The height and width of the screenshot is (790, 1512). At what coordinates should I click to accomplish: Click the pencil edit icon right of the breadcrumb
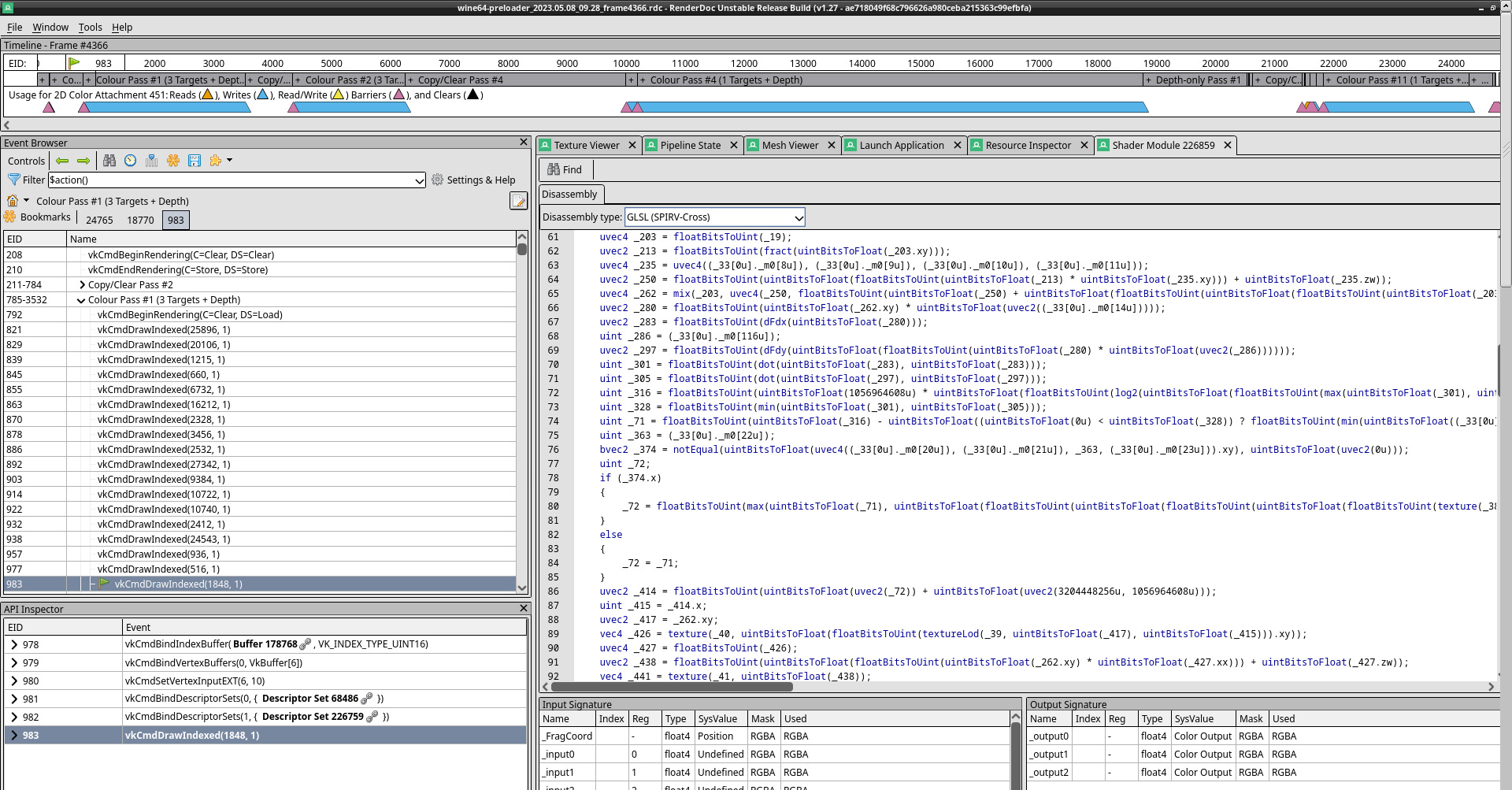pos(518,201)
